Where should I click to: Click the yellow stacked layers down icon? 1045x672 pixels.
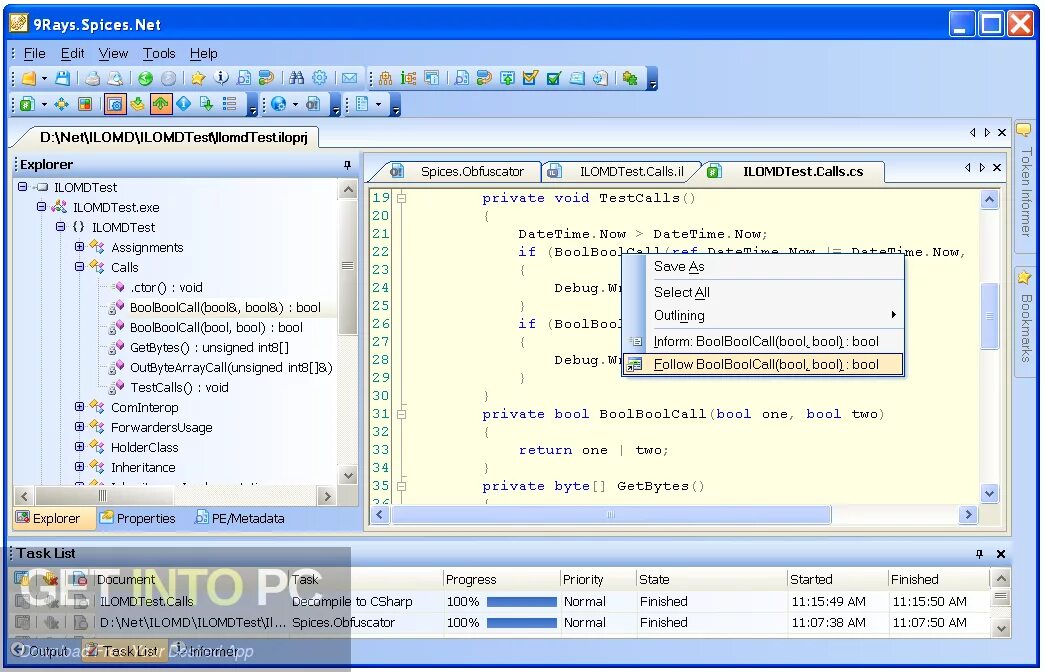point(137,104)
